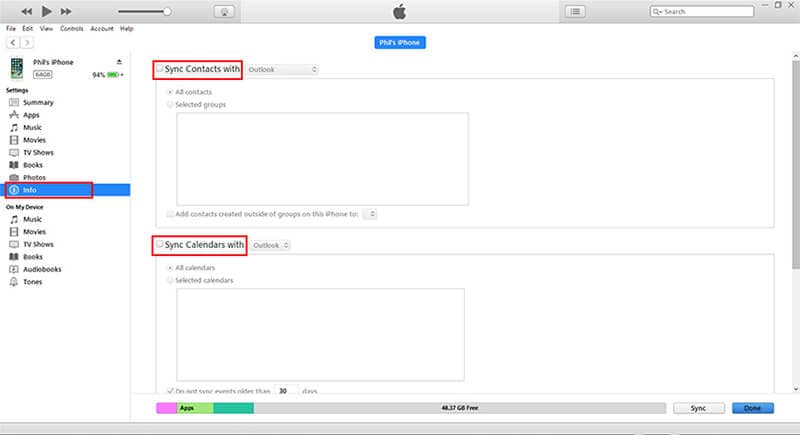Go back with the left arrow
The width and height of the screenshot is (800, 435).
point(13,43)
